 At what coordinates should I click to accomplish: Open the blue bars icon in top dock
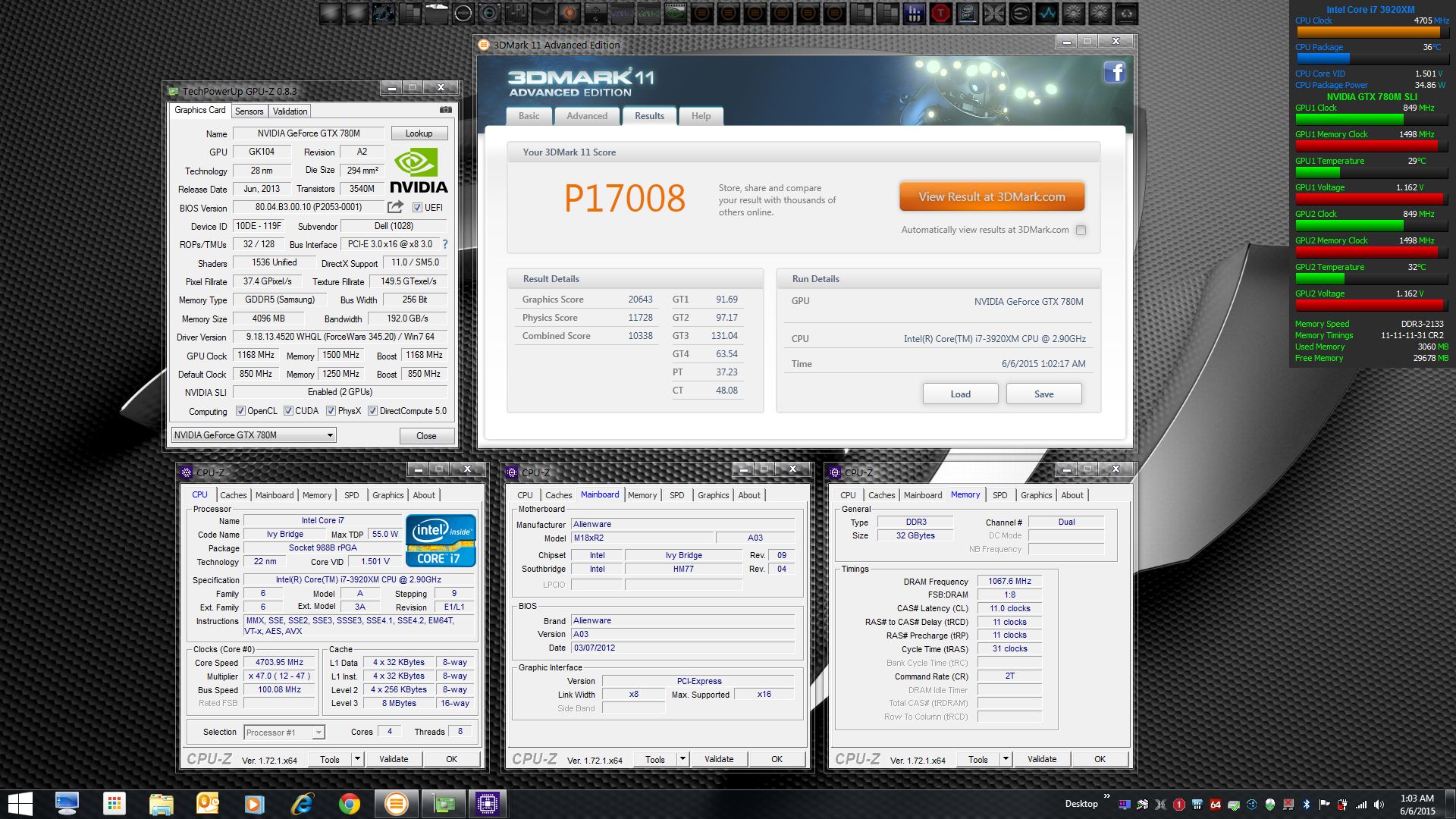(x=915, y=13)
